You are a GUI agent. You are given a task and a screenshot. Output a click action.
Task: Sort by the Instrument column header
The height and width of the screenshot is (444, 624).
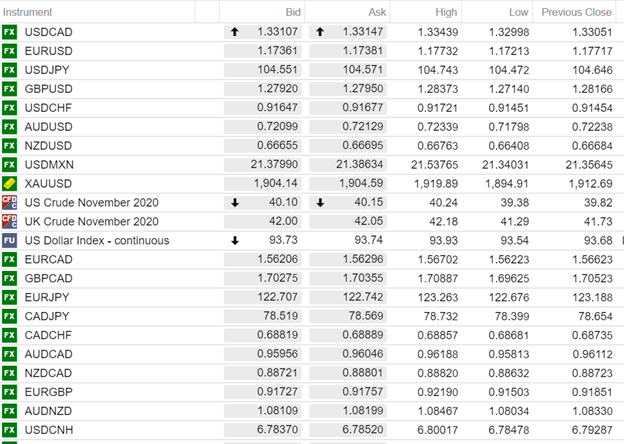point(29,12)
